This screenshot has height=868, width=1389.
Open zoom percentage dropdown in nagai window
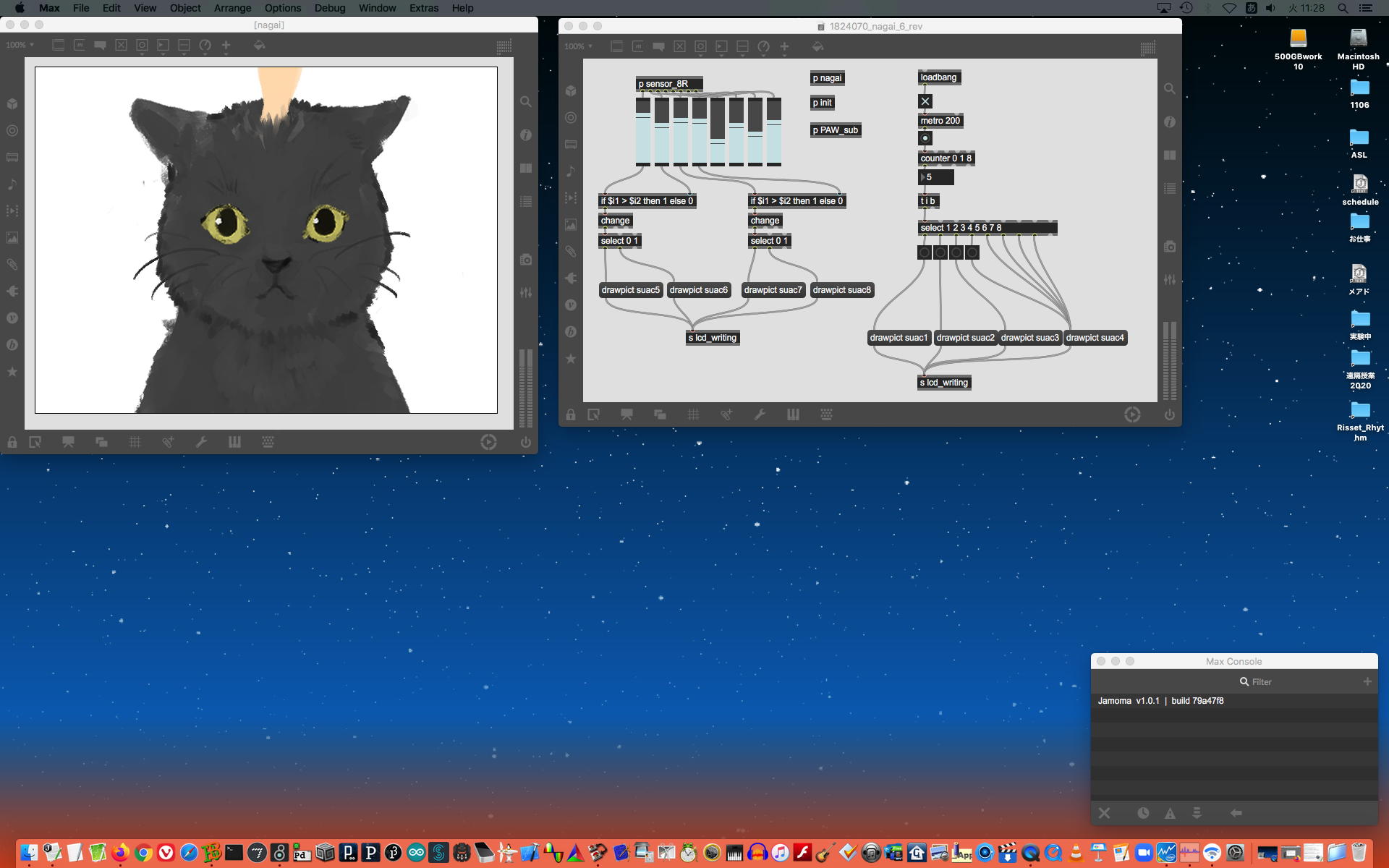click(x=20, y=45)
